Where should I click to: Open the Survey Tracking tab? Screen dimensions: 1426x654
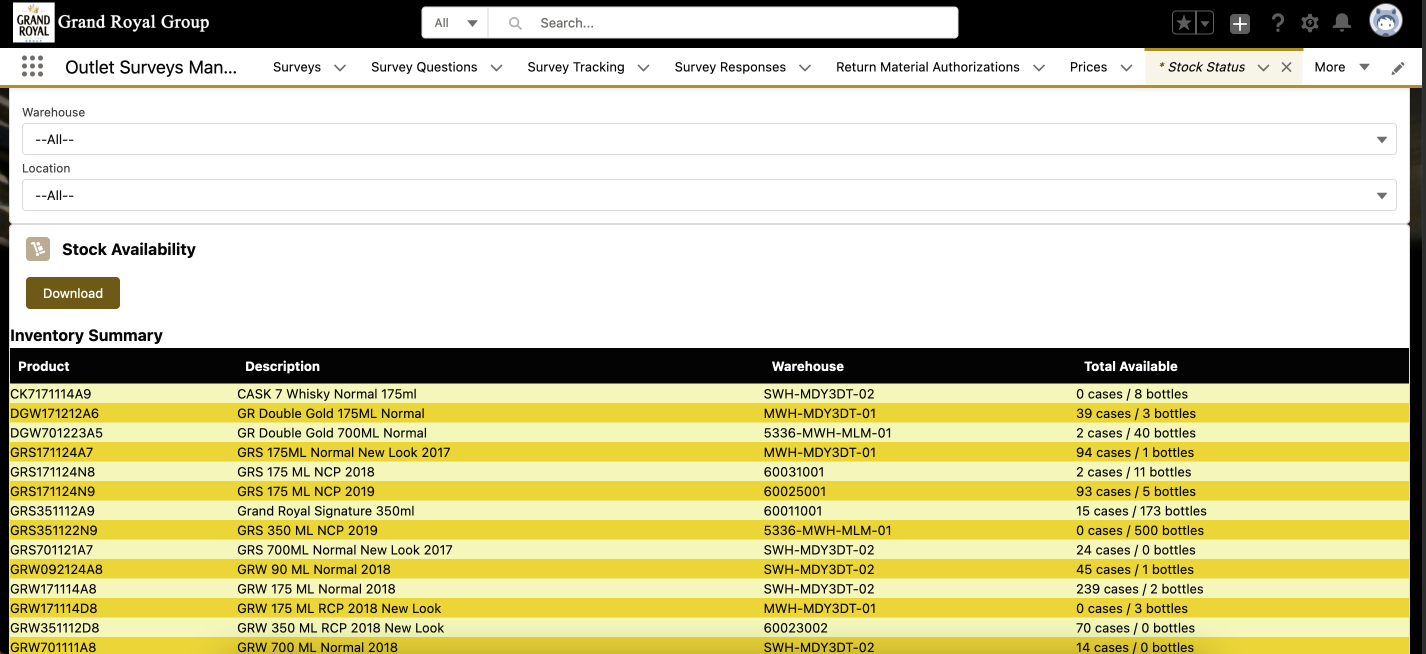click(x=576, y=67)
